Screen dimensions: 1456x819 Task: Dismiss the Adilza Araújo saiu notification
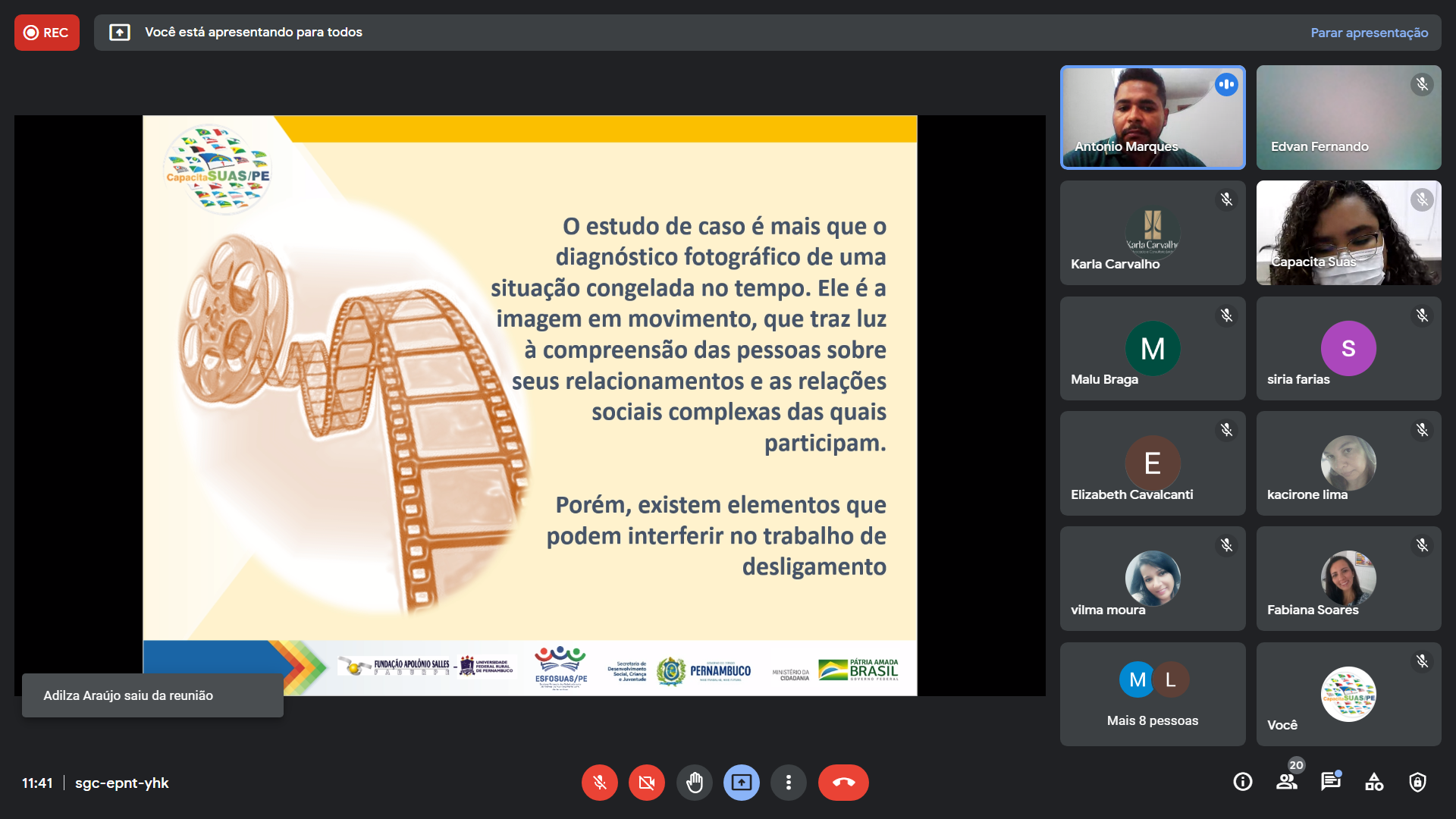point(152,695)
